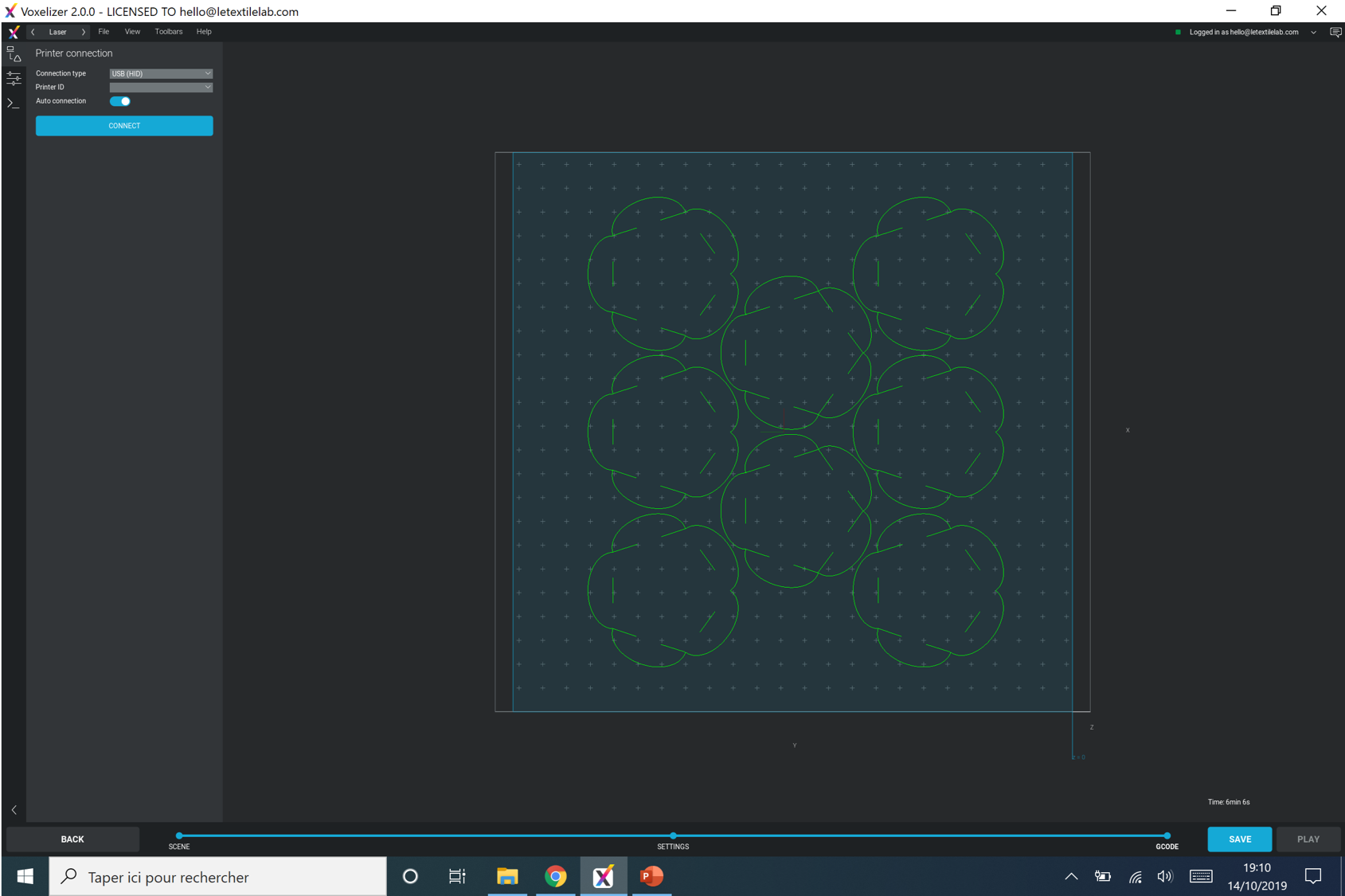The image size is (1345, 896).
Task: Jump to the SETTINGS step marker
Action: point(673,836)
